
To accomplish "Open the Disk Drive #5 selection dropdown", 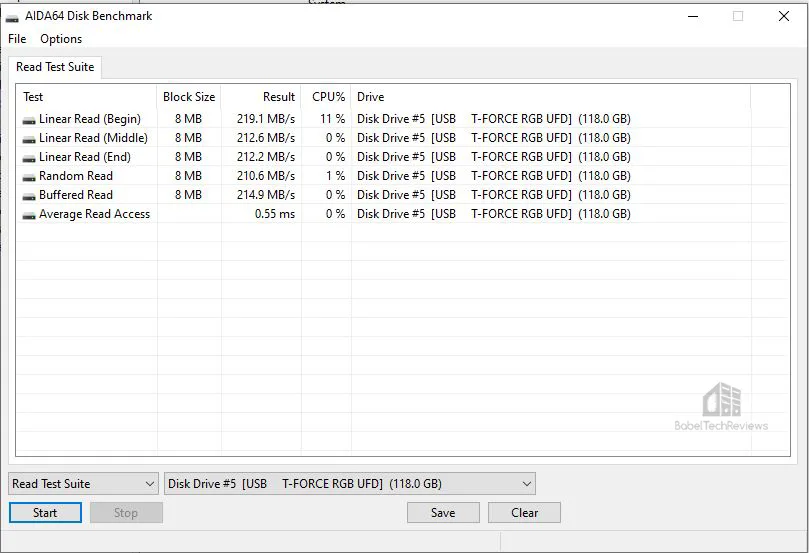I will (350, 484).
